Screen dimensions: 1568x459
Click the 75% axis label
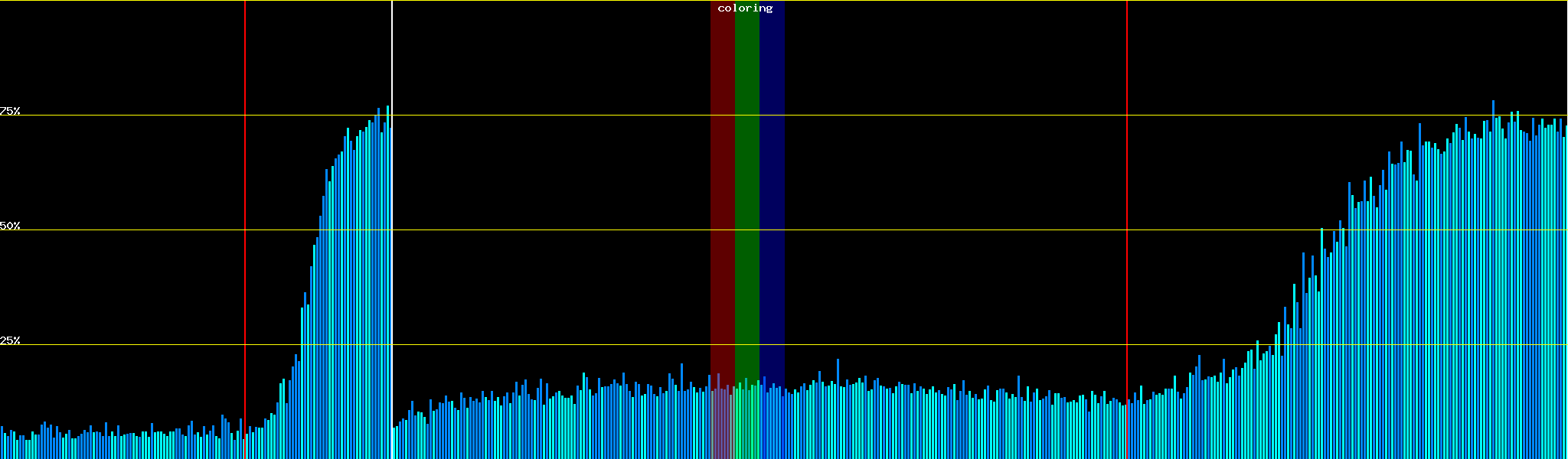pos(10,111)
